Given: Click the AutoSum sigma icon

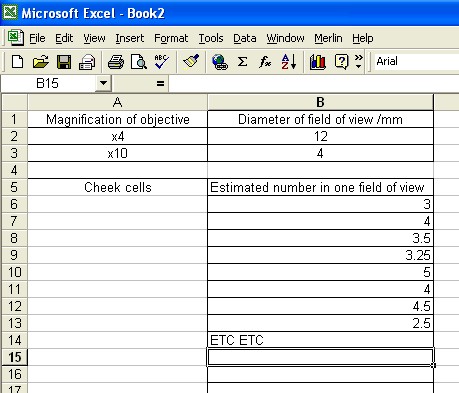Looking at the screenshot, I should point(242,62).
